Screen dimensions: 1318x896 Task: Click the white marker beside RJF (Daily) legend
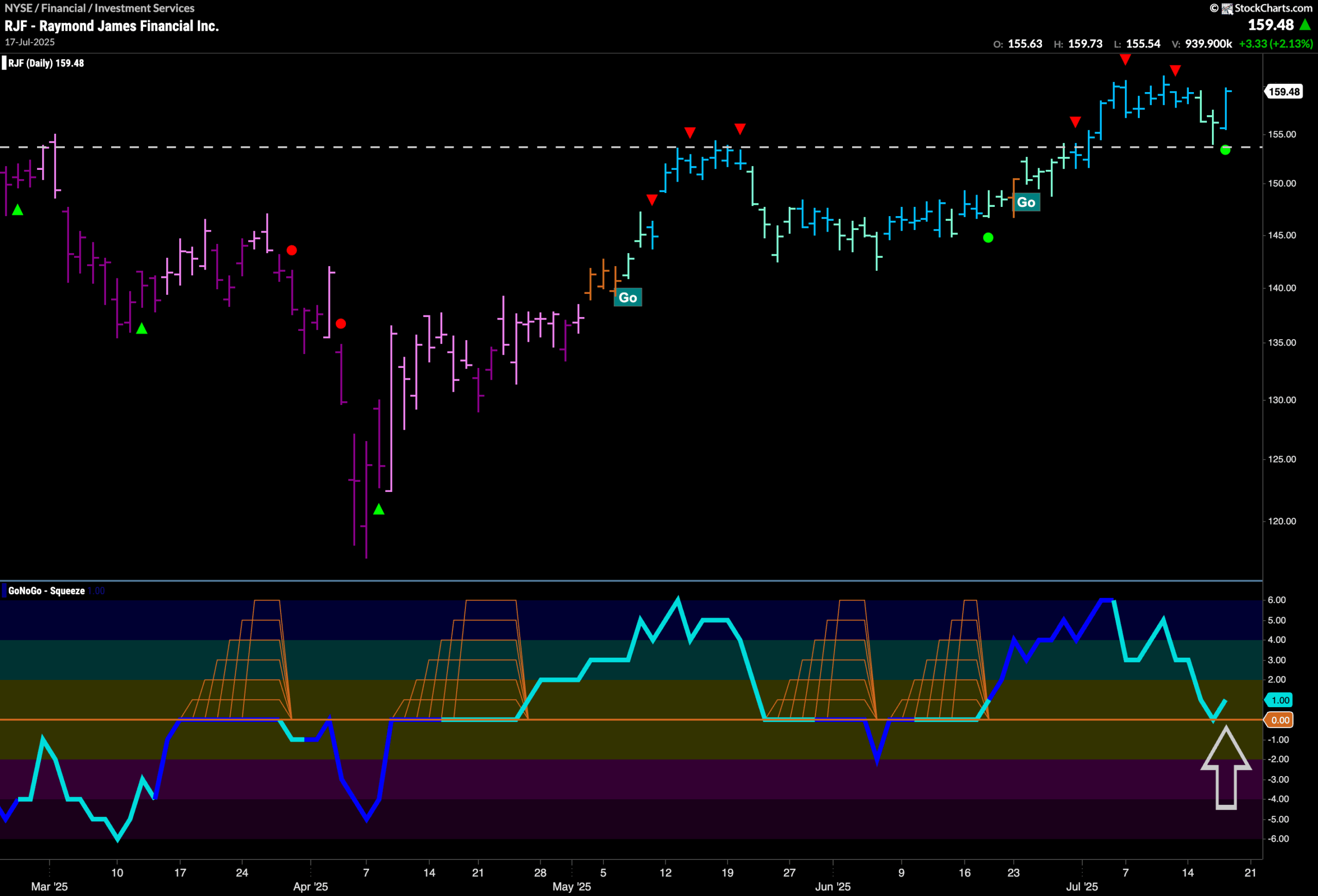[x=4, y=63]
